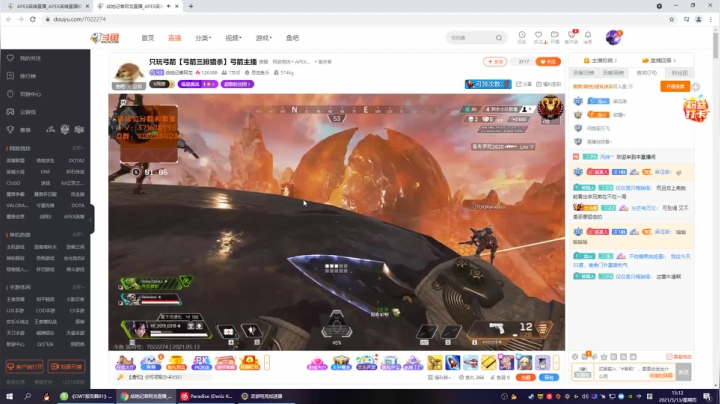This screenshot has width=720, height=404.
Task: Switch to the 贵宾(74) tab
Action: coord(647,73)
